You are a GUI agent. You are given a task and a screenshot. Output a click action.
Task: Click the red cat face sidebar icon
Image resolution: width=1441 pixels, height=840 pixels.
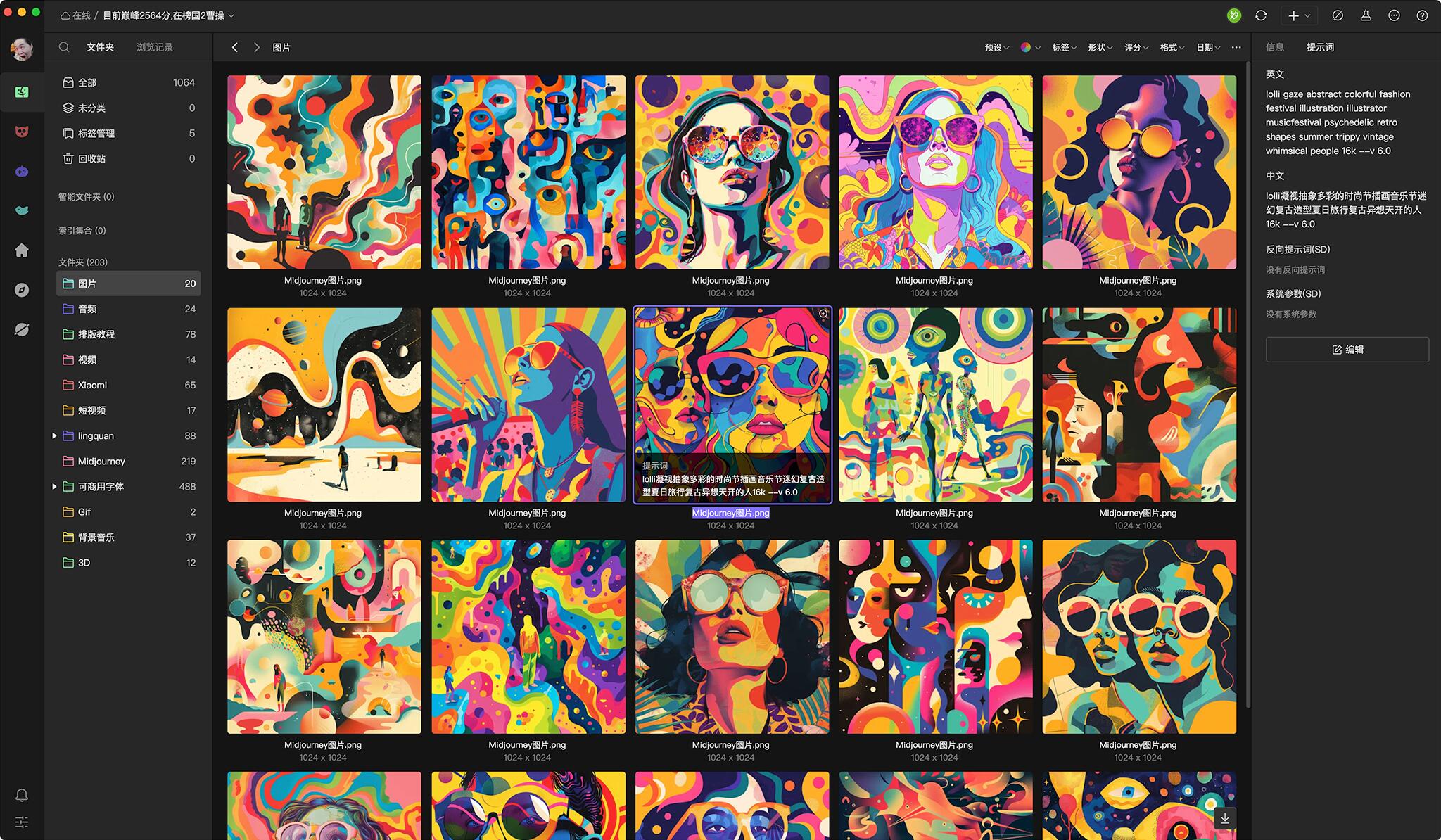tap(22, 132)
